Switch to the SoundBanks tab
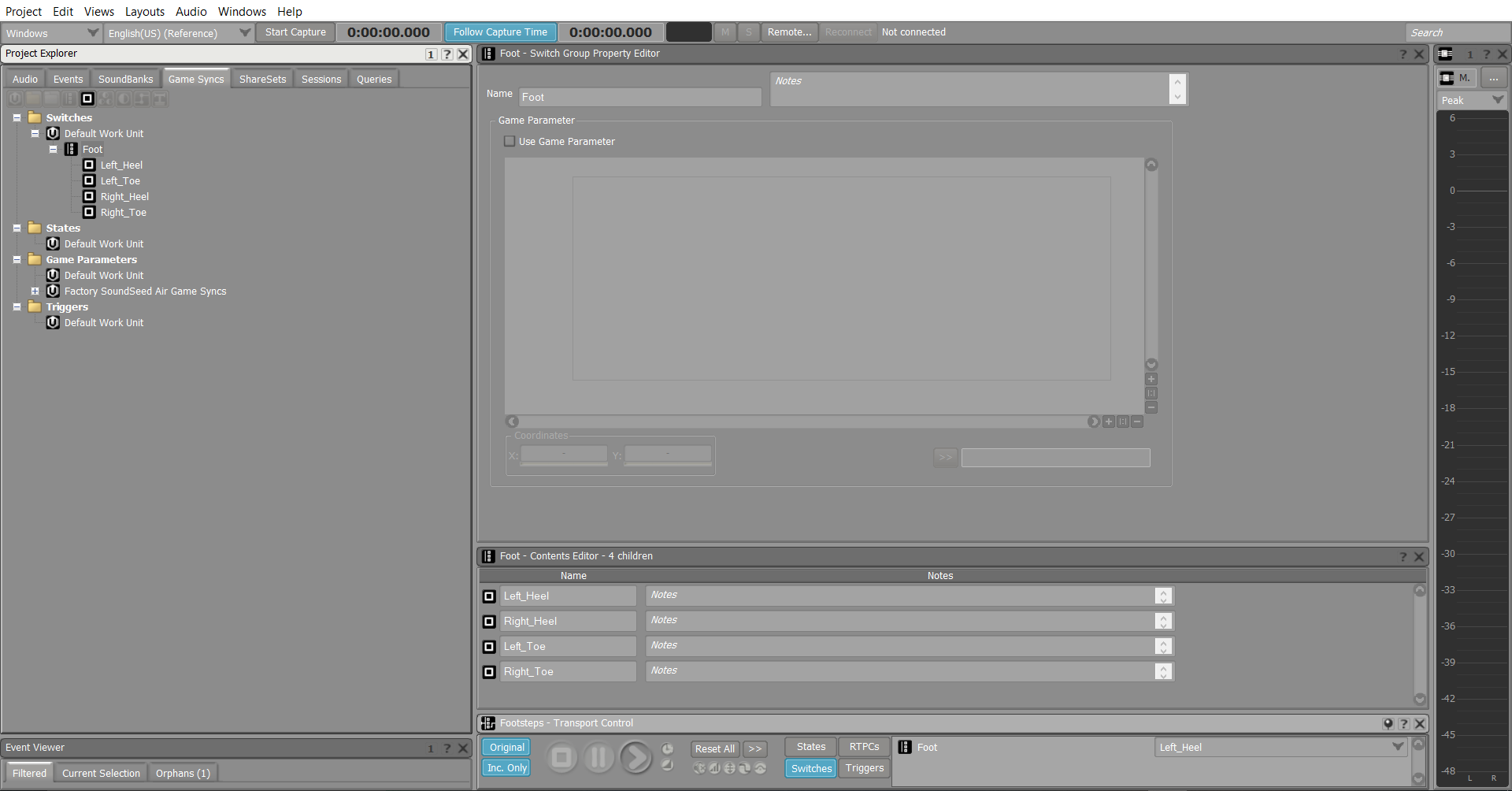The image size is (1512, 791). 126,79
